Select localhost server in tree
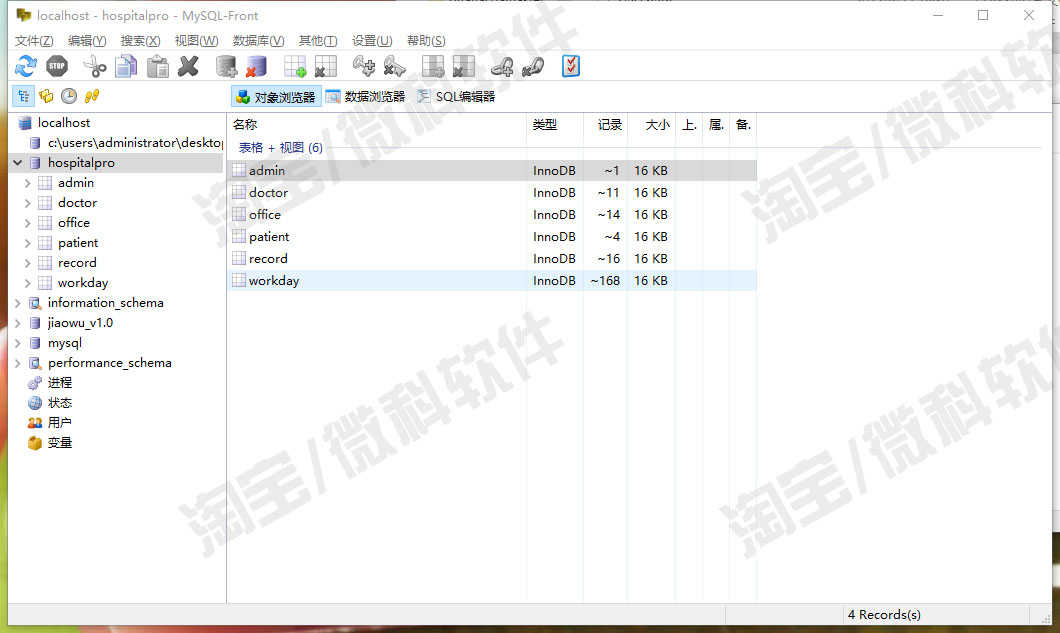 coord(64,123)
